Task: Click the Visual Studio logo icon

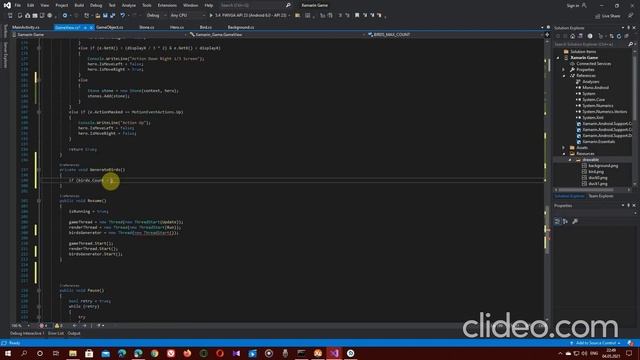Action: (x=7, y=5)
